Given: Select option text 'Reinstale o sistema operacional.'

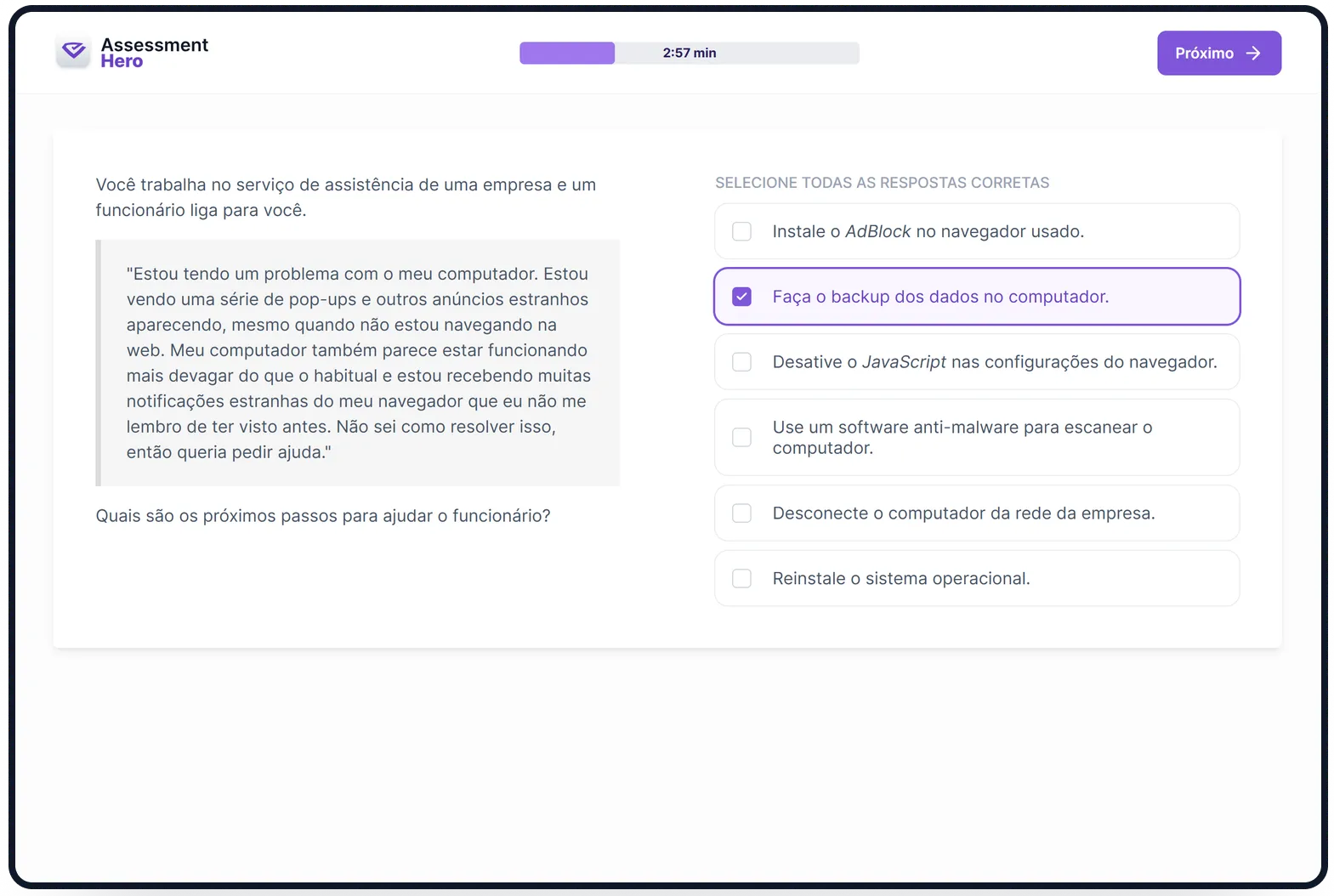Looking at the screenshot, I should (901, 578).
